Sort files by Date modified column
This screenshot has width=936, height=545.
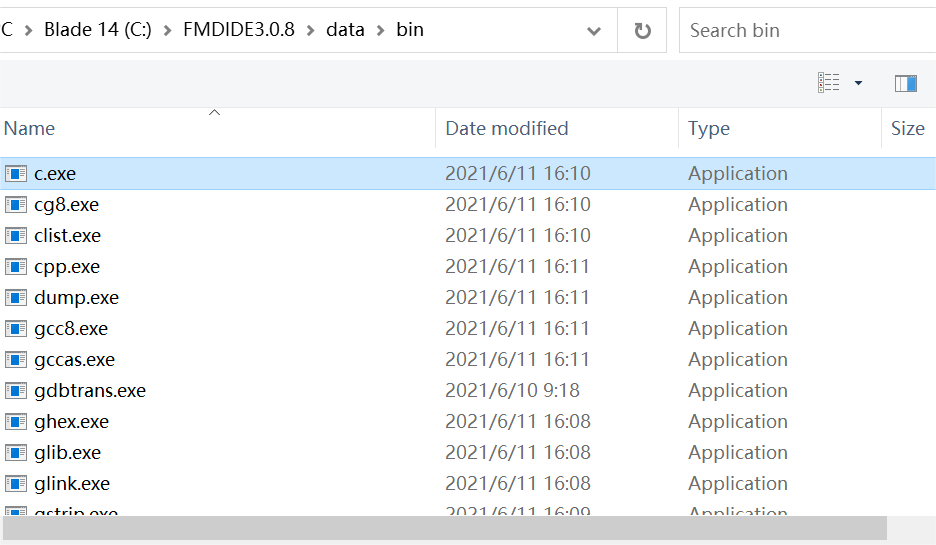506,128
